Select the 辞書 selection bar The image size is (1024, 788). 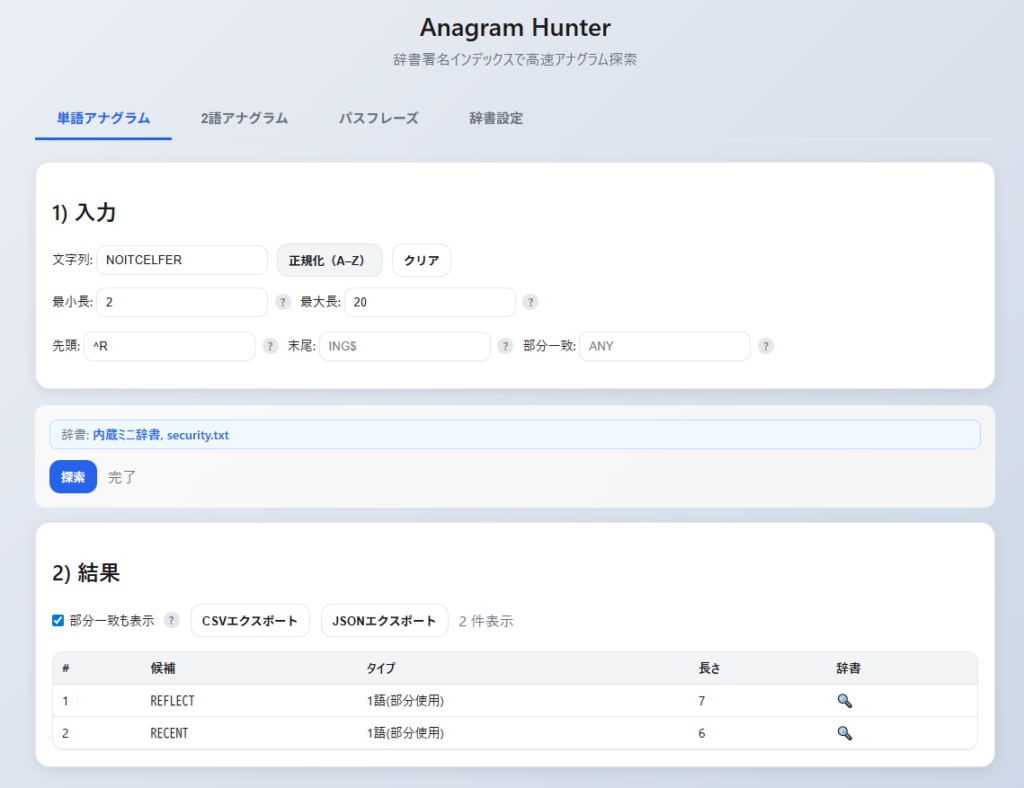tap(514, 435)
